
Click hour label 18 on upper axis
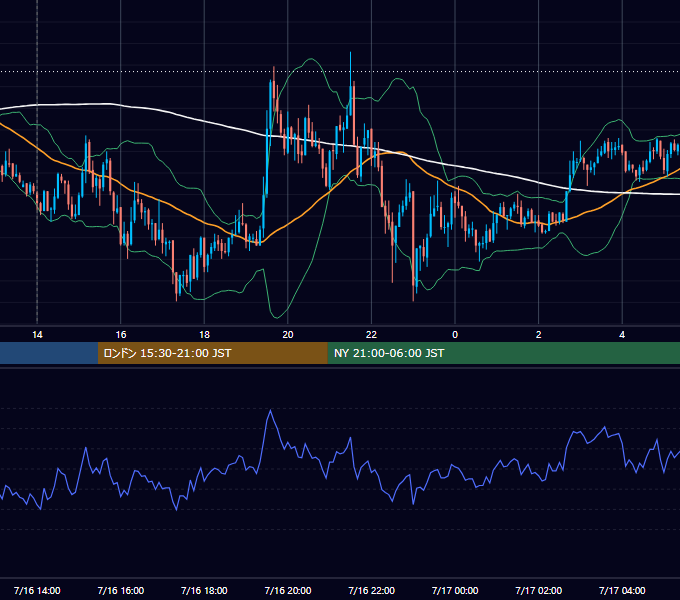(204, 335)
